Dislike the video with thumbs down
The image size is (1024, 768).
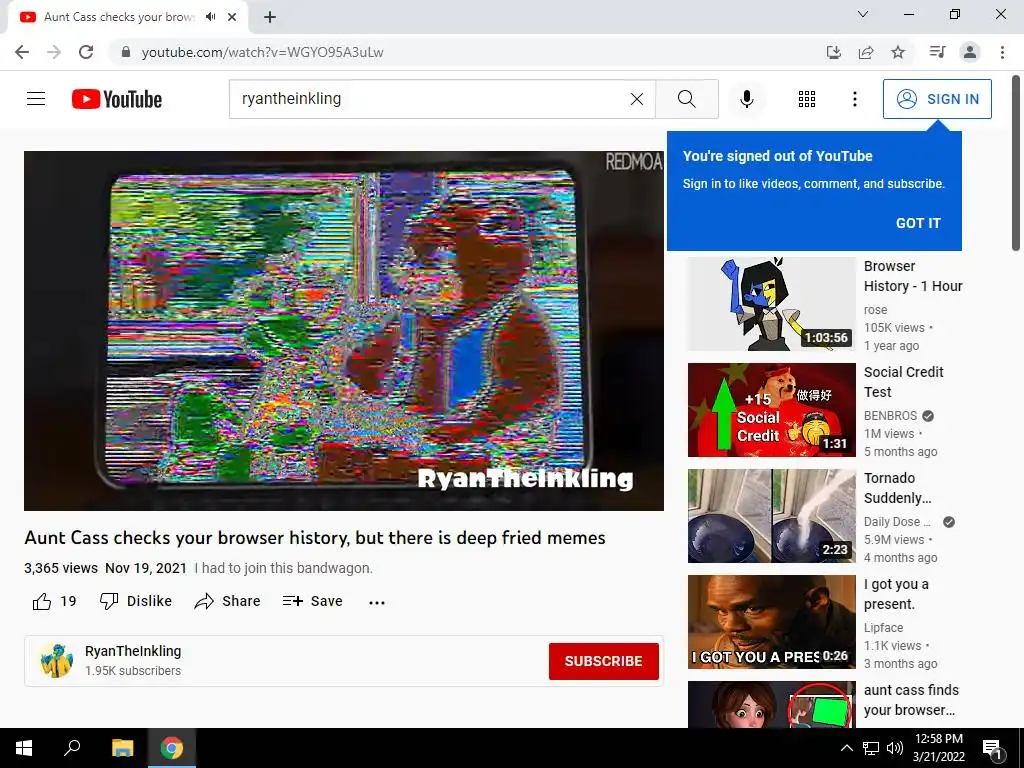tap(136, 601)
